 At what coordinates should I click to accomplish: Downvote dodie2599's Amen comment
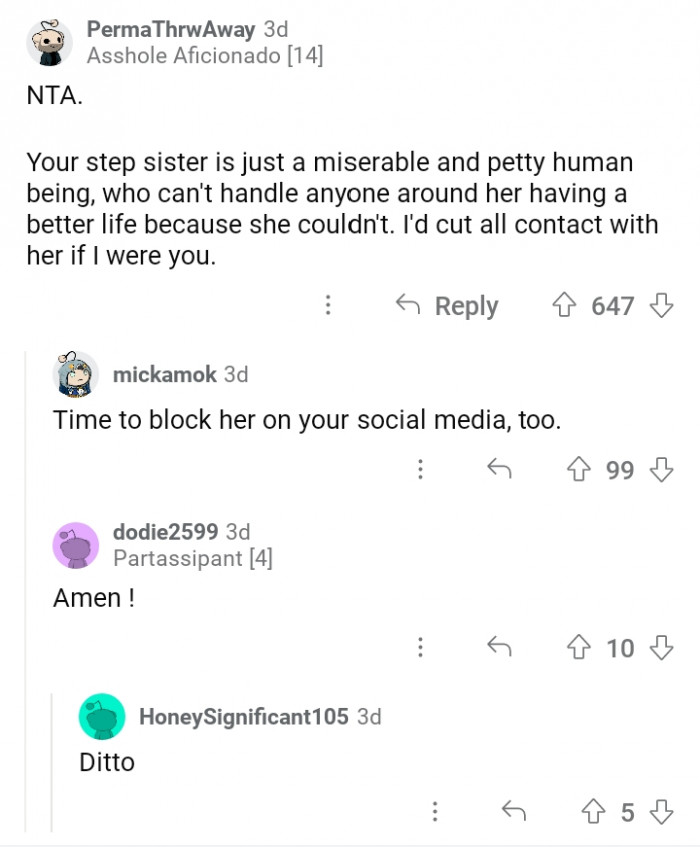[659, 648]
